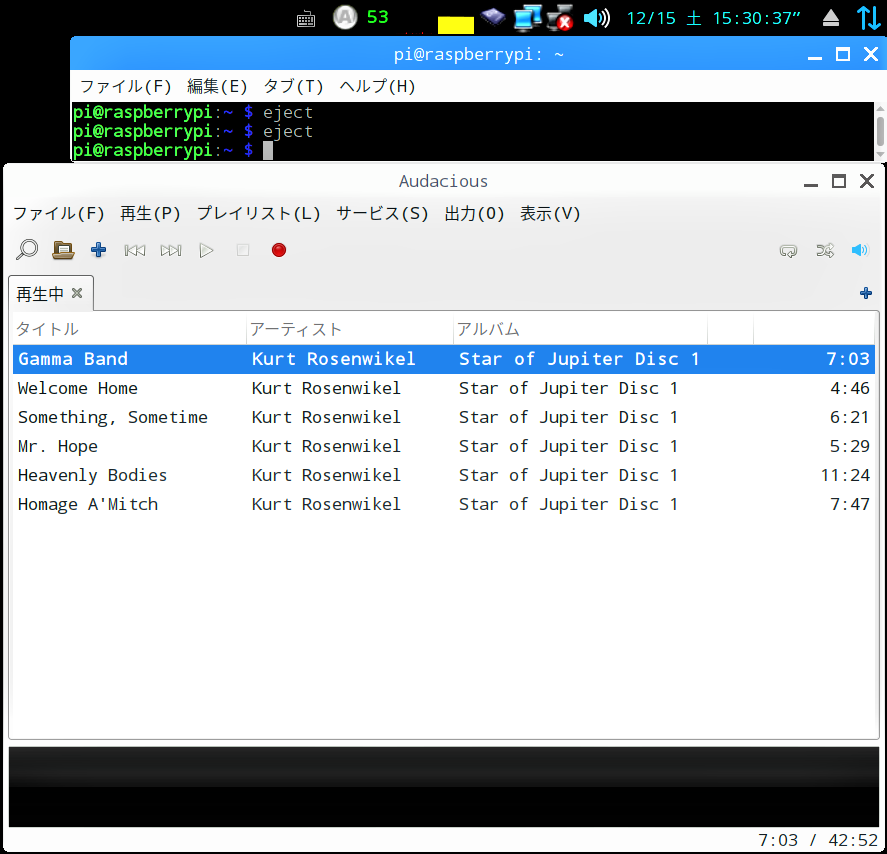Open the network computers tray icon
887x854 pixels.
point(527,17)
